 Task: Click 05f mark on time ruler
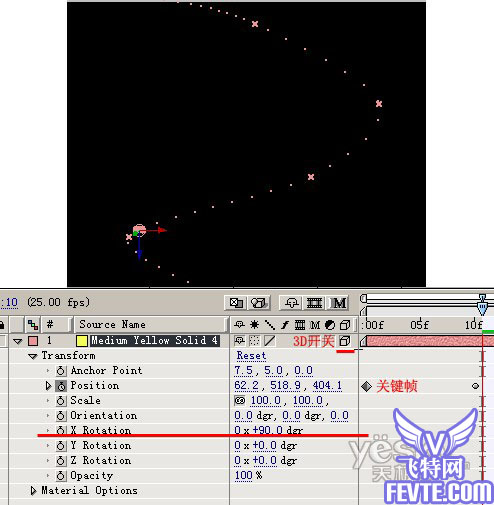pyautogui.click(x=419, y=324)
